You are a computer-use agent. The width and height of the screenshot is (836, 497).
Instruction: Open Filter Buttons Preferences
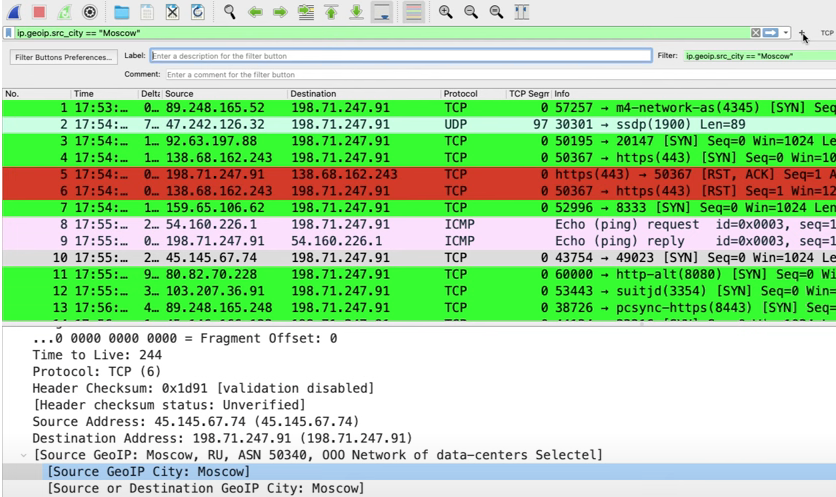point(63,57)
